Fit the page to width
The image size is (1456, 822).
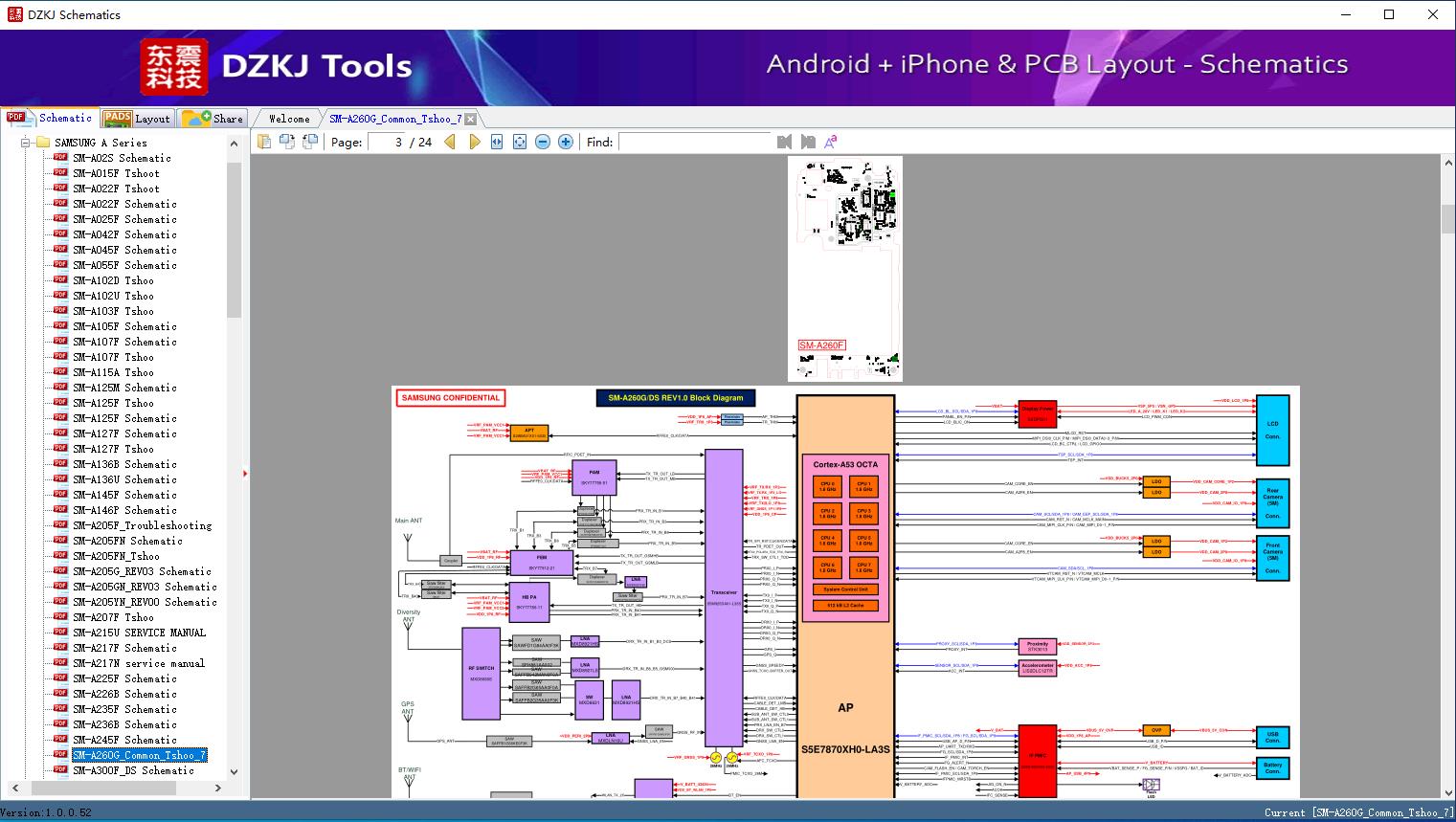point(497,142)
